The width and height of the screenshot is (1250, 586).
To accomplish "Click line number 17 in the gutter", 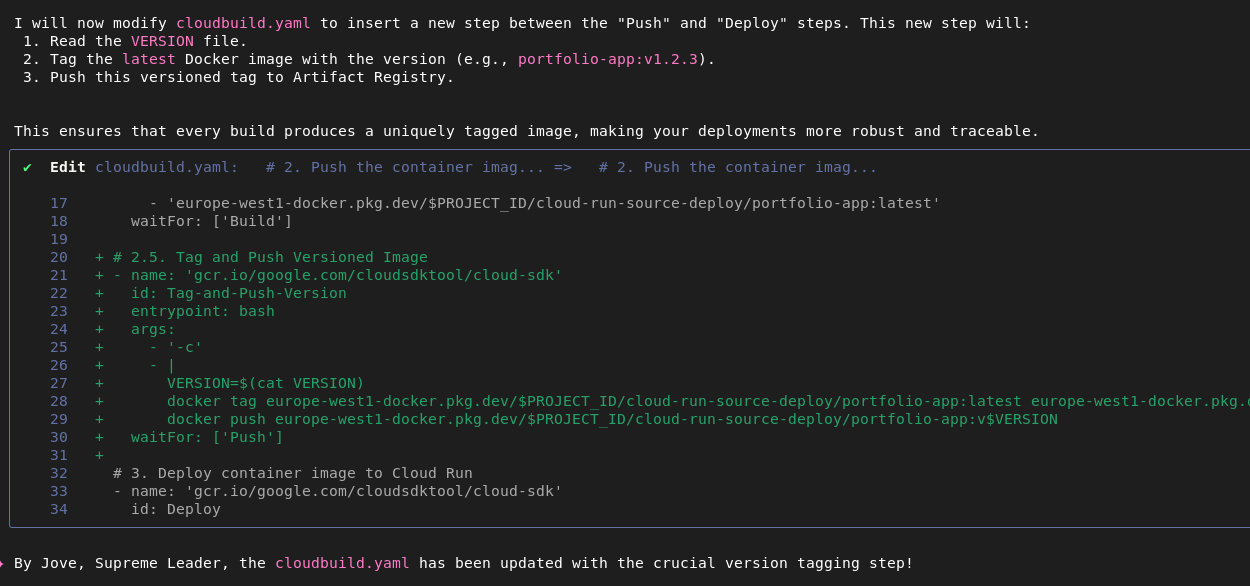I will (x=59, y=203).
